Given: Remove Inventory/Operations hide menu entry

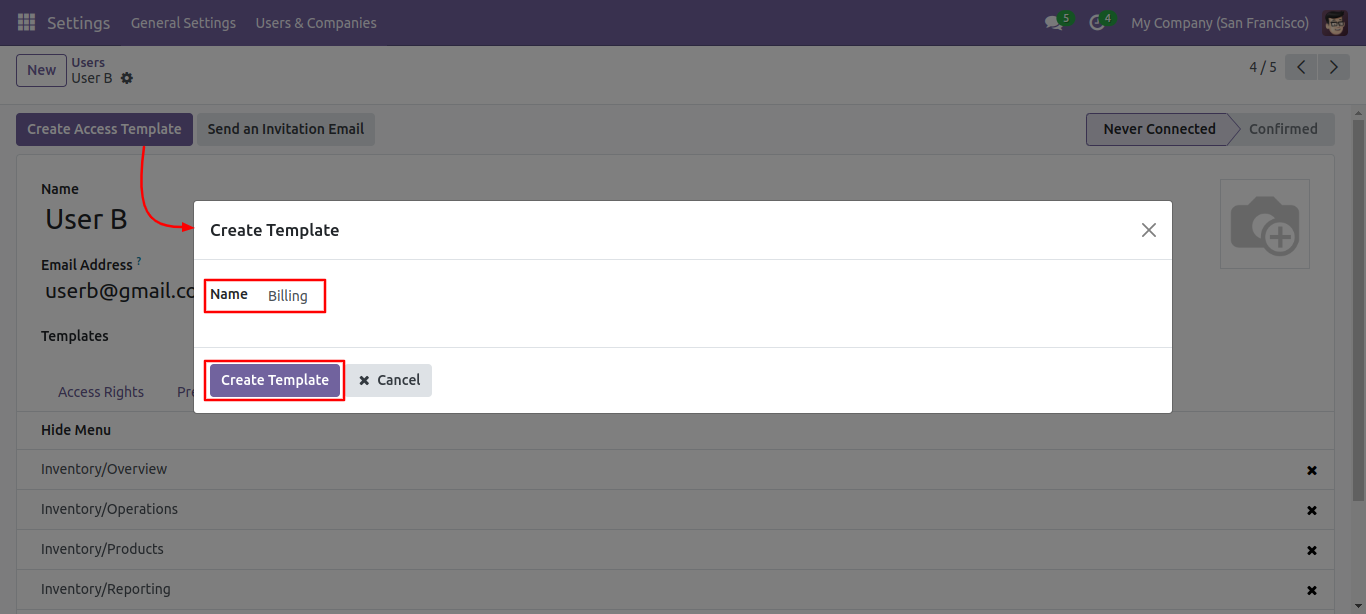Looking at the screenshot, I should [1312, 510].
